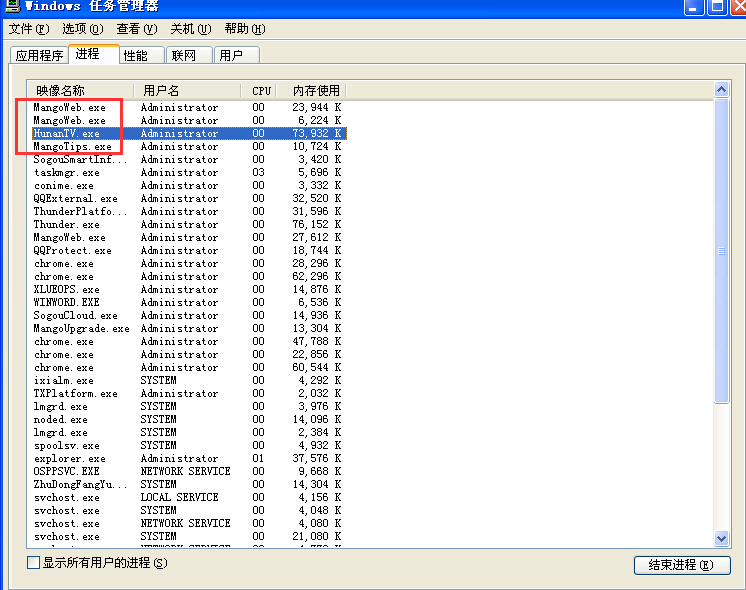Enable 显示所有用户的进程 checkbox
Screen dimensions: 746x590
point(34,563)
